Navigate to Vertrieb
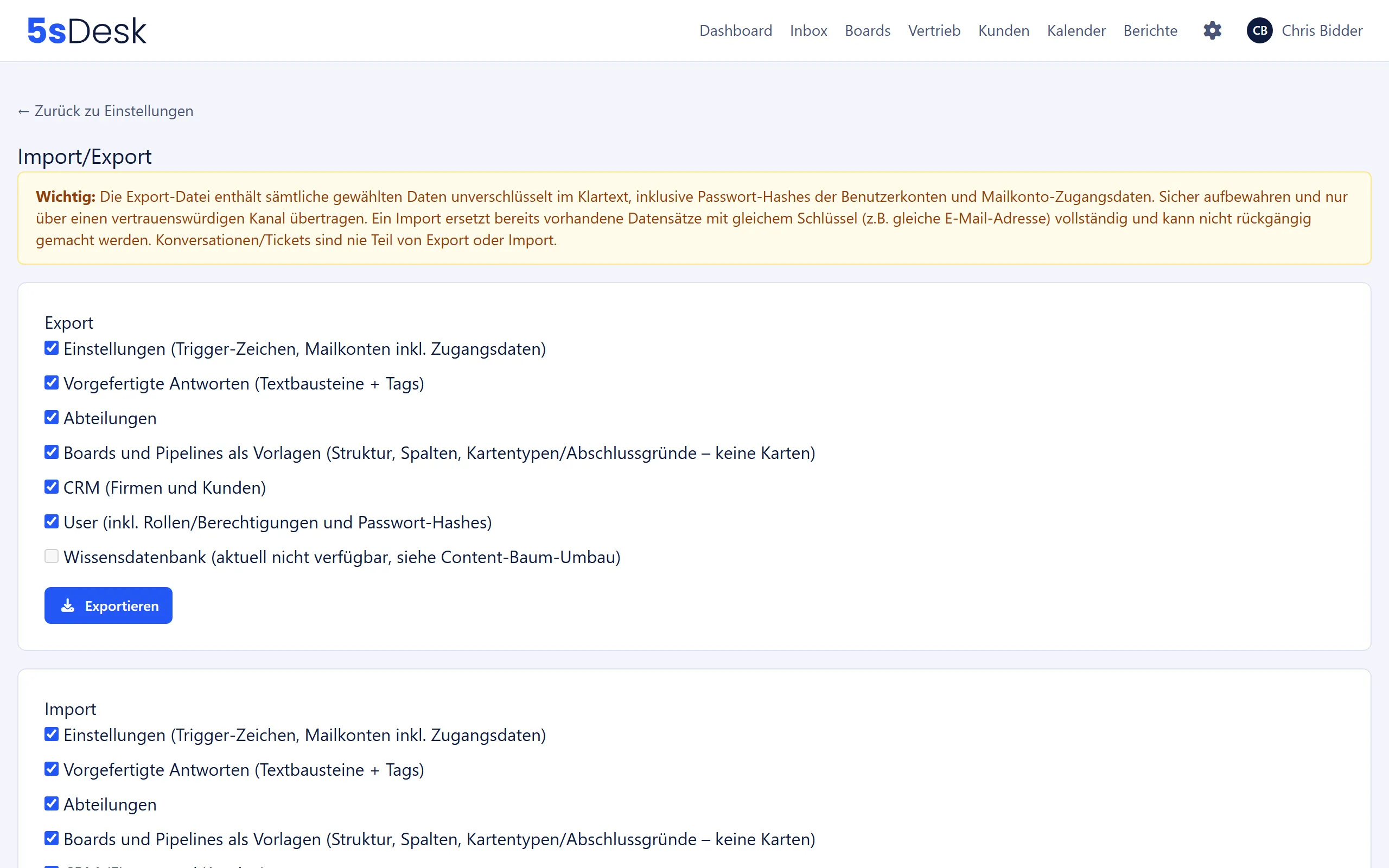Screen dimensions: 1389x868 click(934, 30)
